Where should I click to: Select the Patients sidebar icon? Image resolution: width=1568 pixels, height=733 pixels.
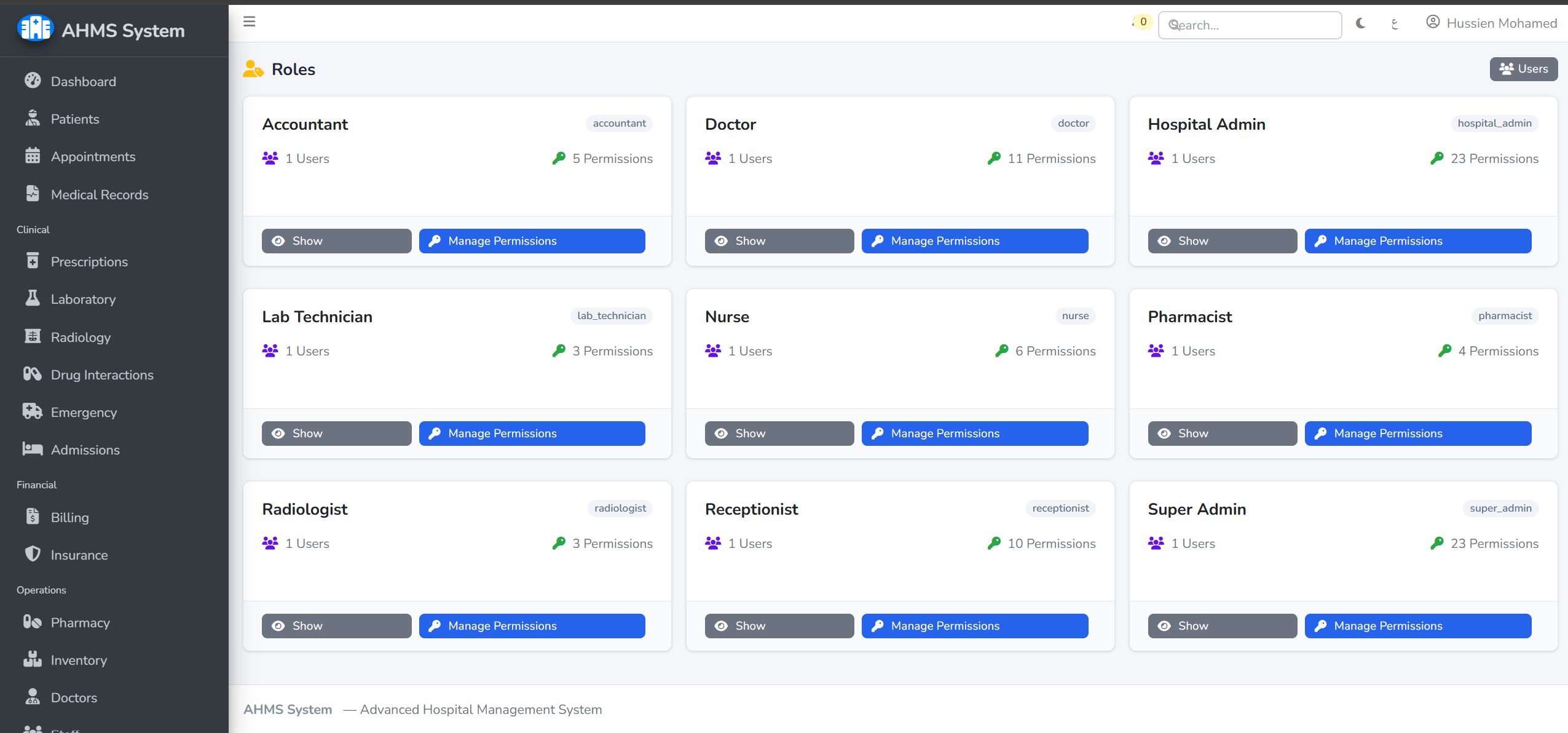(33, 119)
